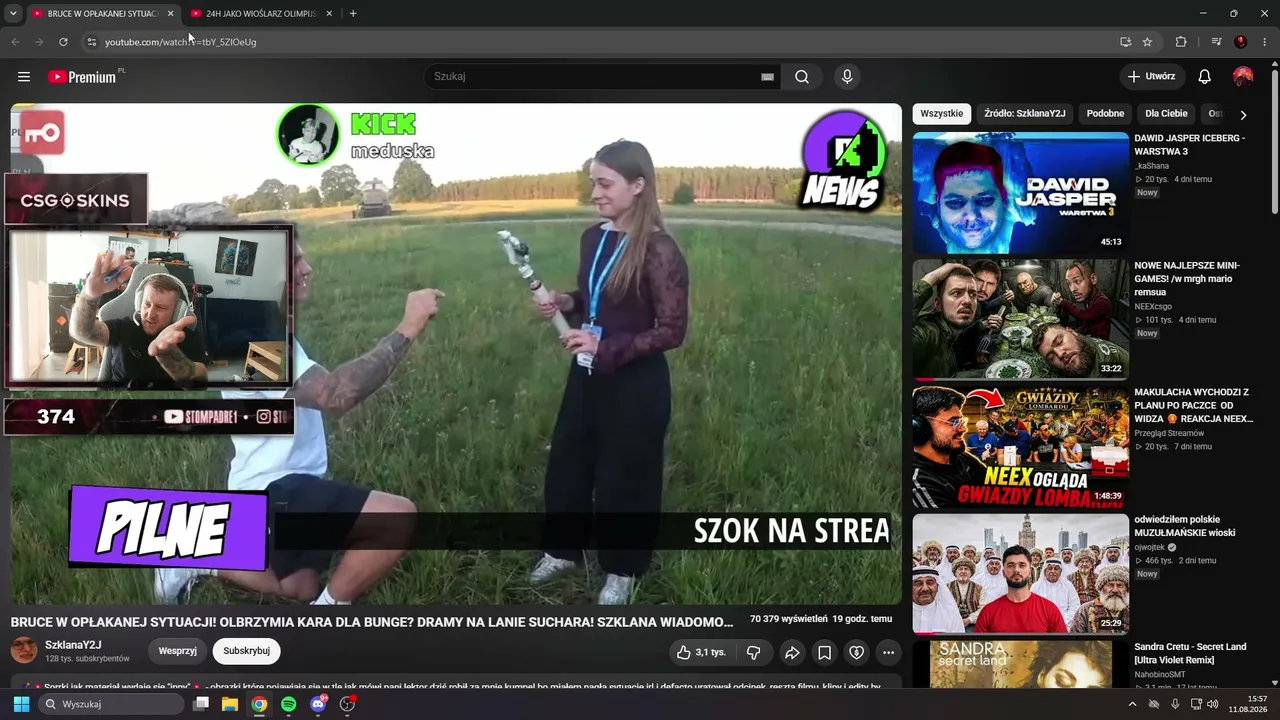Image resolution: width=1280 pixels, height=720 pixels.
Task: Click the Chrome address bar URL
Action: click(x=181, y=42)
